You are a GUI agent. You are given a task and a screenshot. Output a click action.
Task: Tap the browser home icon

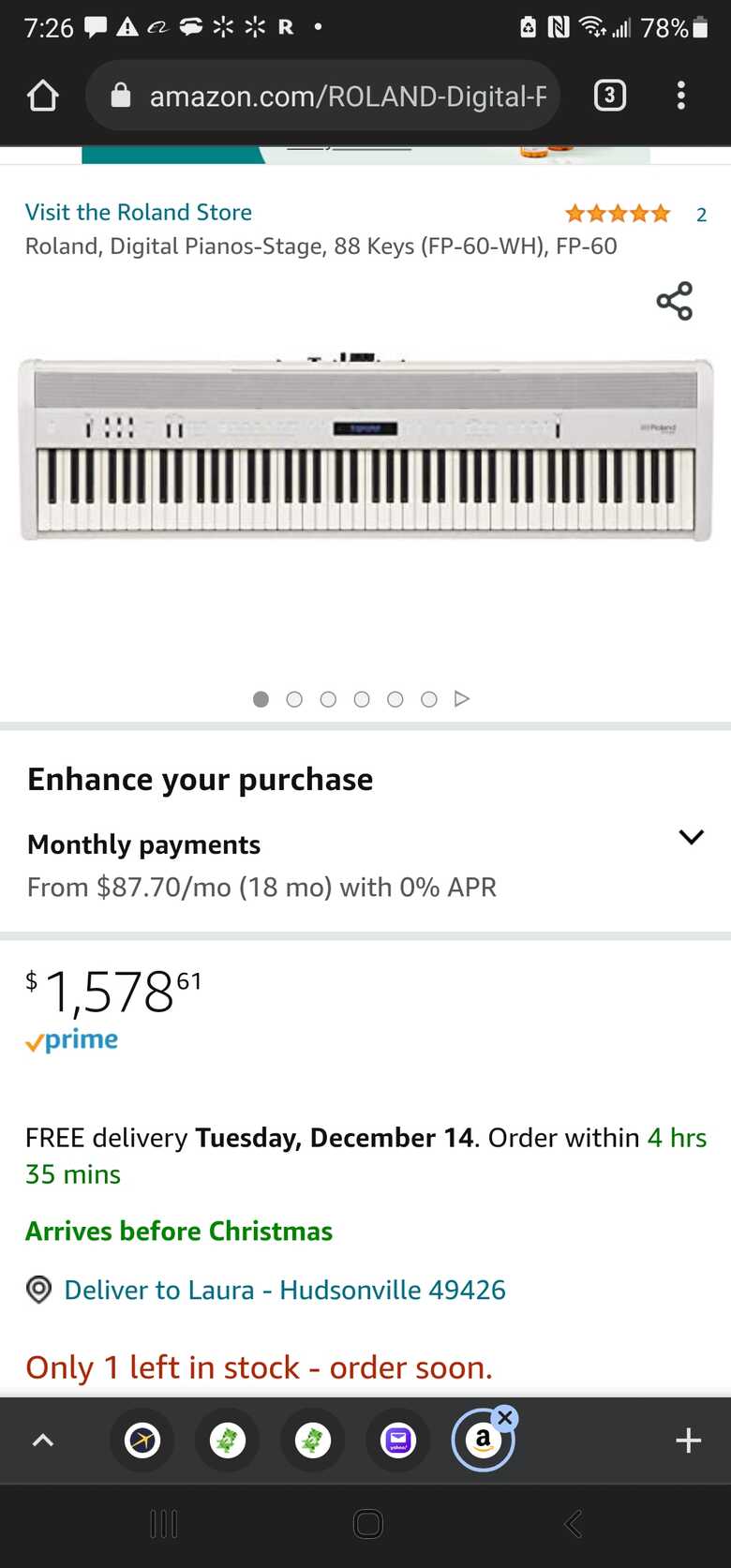pyautogui.click(x=43, y=96)
